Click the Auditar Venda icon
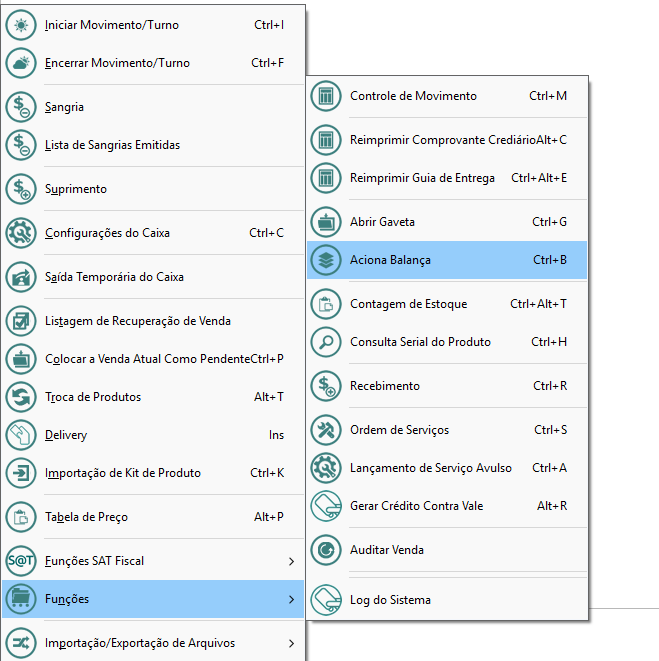Screen dimensions: 659x661 click(x=326, y=550)
